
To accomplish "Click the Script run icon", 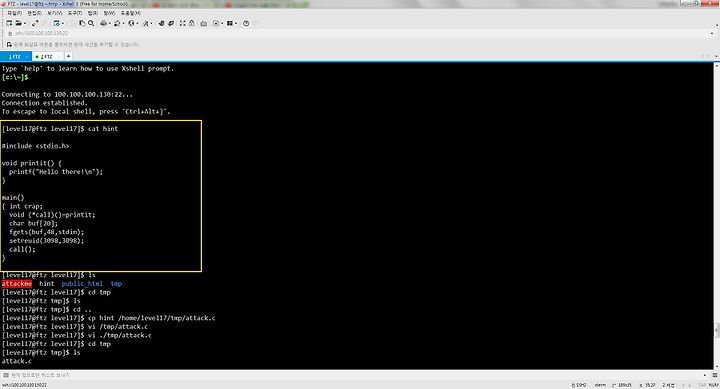I will point(216,23).
